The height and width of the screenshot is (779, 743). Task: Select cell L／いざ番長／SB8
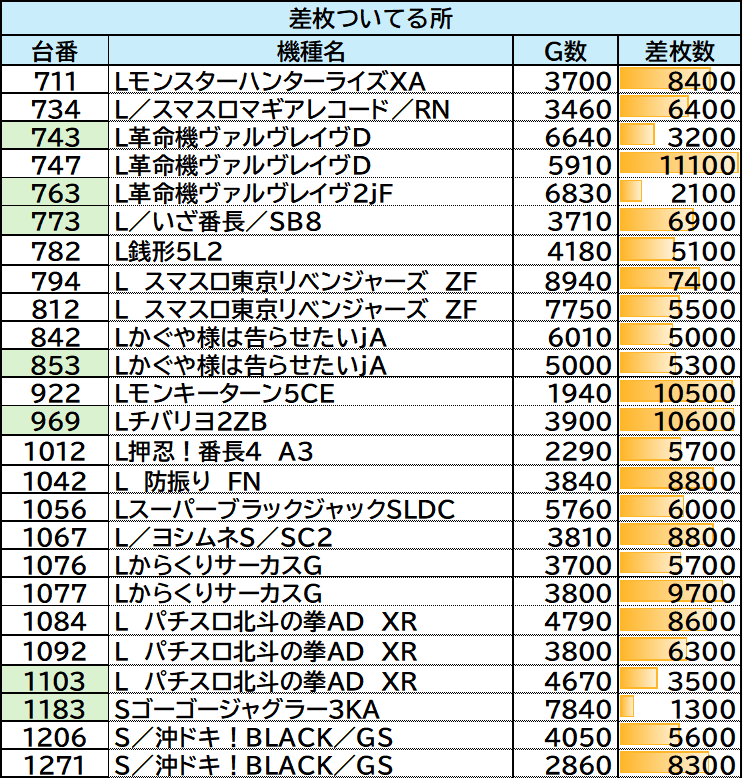310,221
